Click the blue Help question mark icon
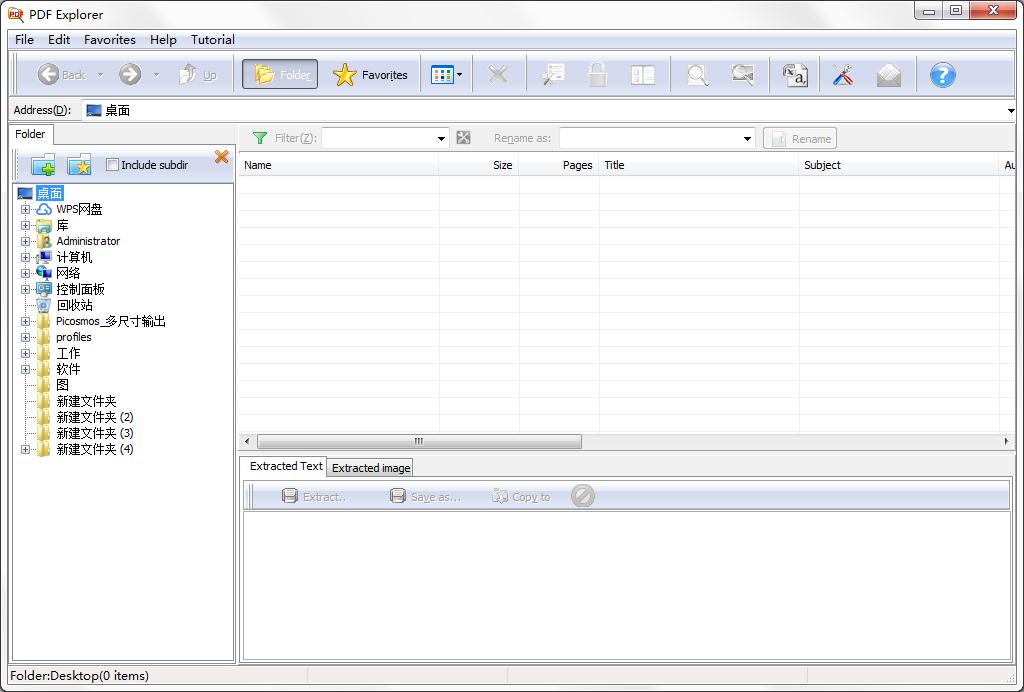The image size is (1024, 692). [x=942, y=74]
